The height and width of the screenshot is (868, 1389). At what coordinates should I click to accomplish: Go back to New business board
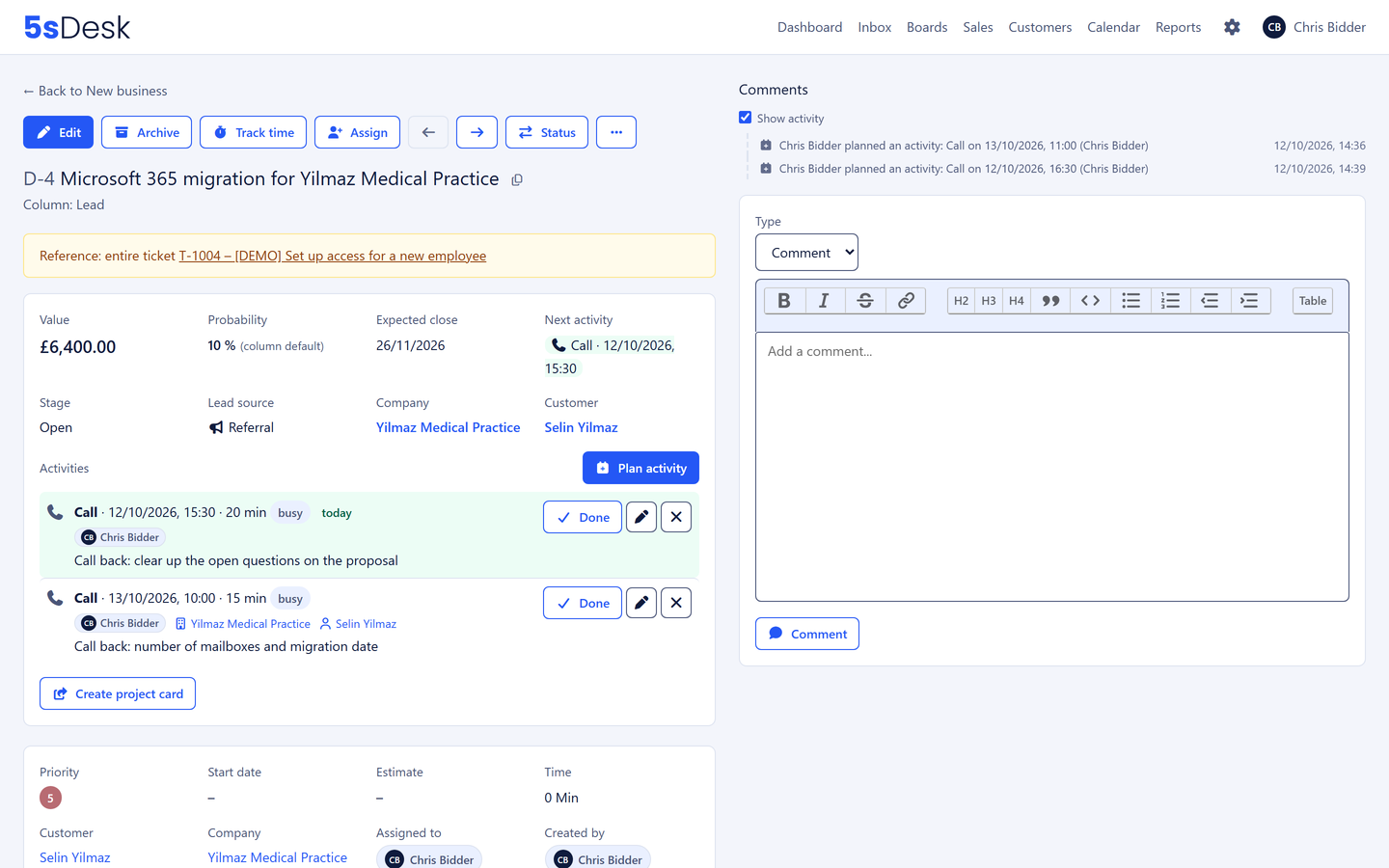pos(95,91)
